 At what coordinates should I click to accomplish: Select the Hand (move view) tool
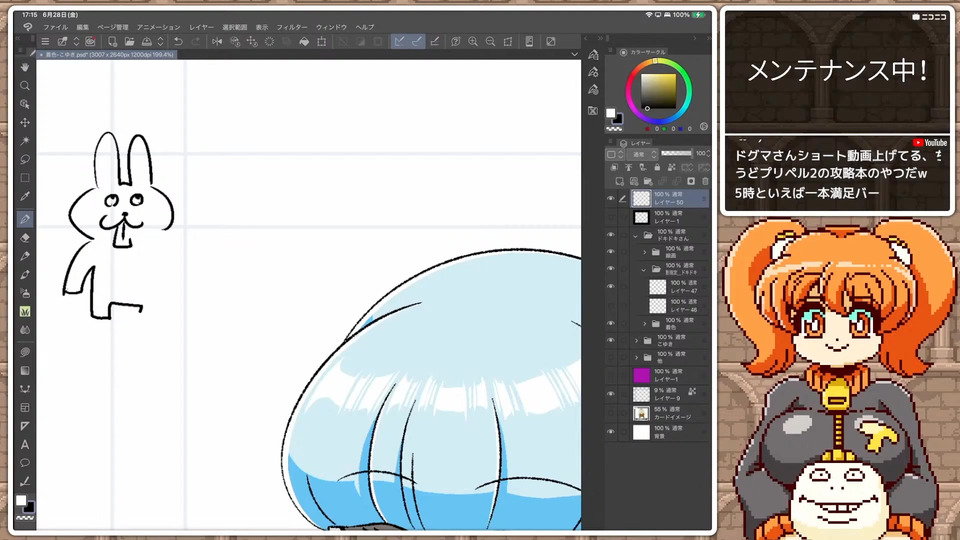click(x=25, y=67)
